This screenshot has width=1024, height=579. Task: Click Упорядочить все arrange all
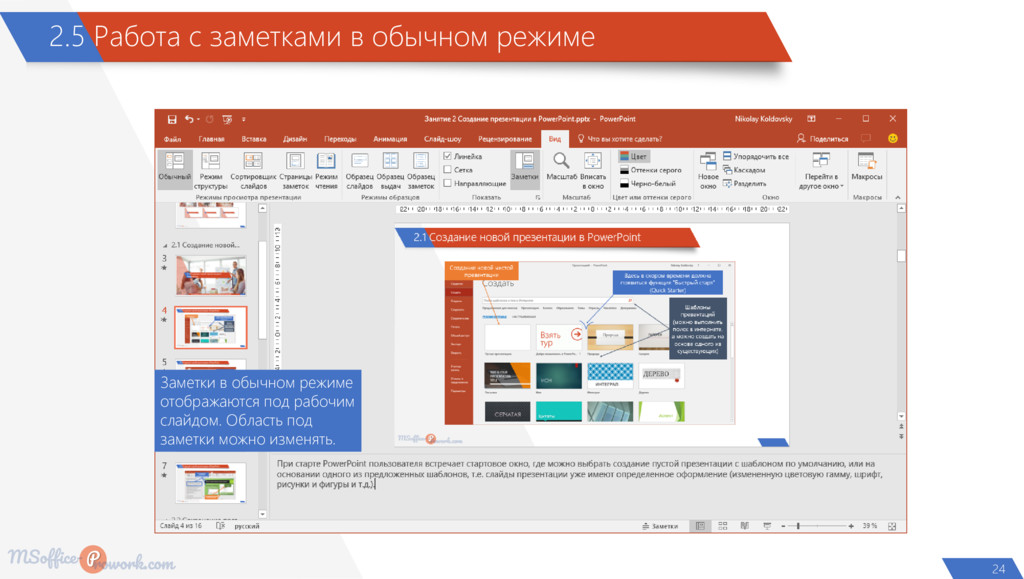click(x=756, y=157)
